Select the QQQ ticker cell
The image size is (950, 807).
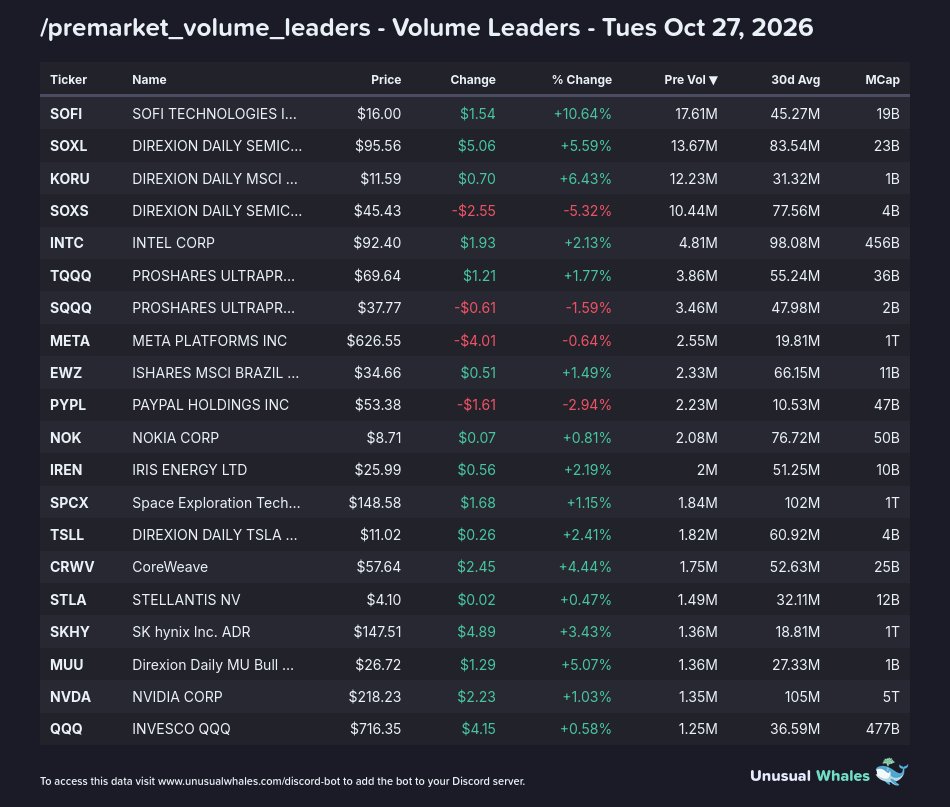(x=66, y=729)
